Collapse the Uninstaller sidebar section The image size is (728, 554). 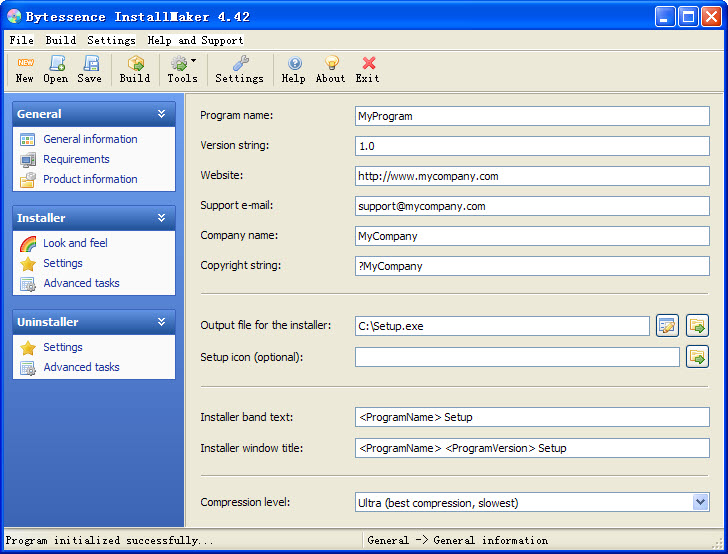point(161,322)
